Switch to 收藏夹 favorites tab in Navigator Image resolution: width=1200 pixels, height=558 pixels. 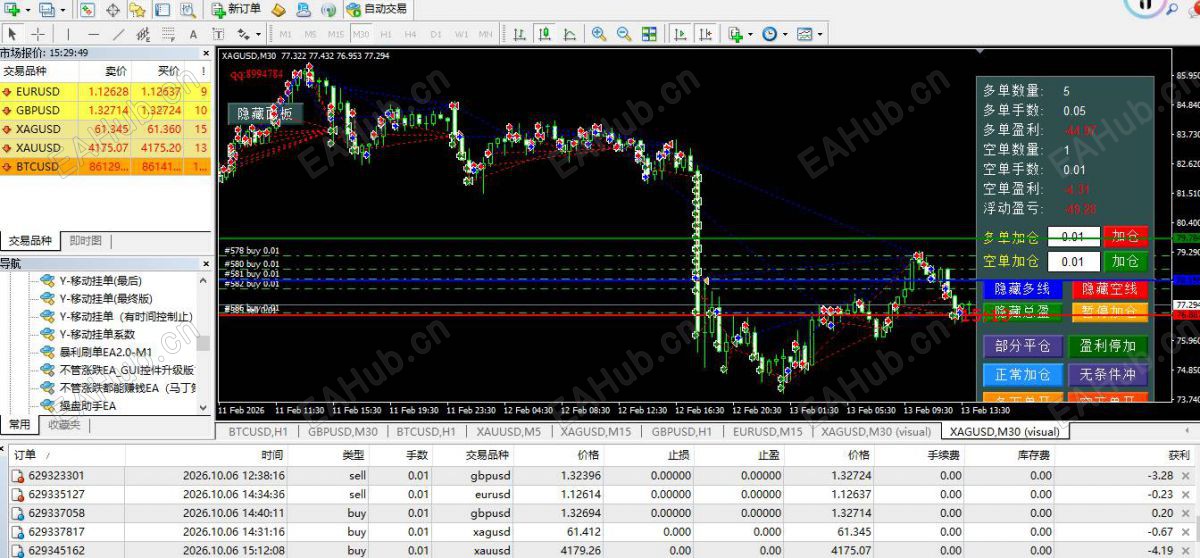(65, 424)
